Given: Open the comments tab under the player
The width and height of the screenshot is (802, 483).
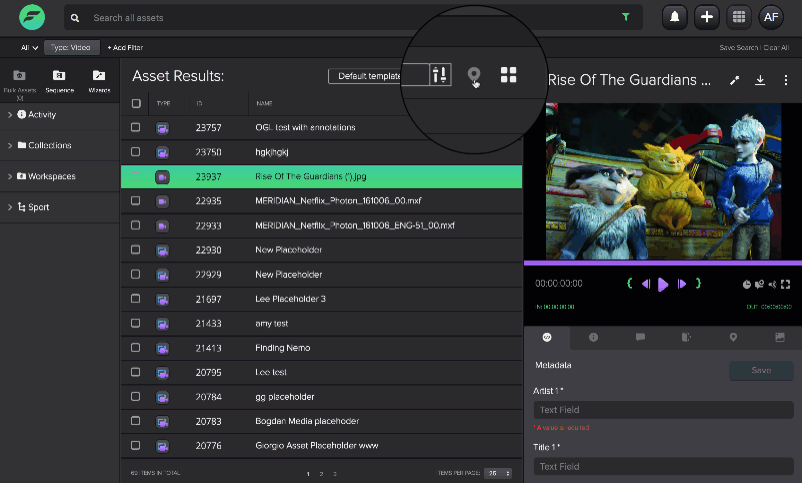Looking at the screenshot, I should (x=640, y=338).
